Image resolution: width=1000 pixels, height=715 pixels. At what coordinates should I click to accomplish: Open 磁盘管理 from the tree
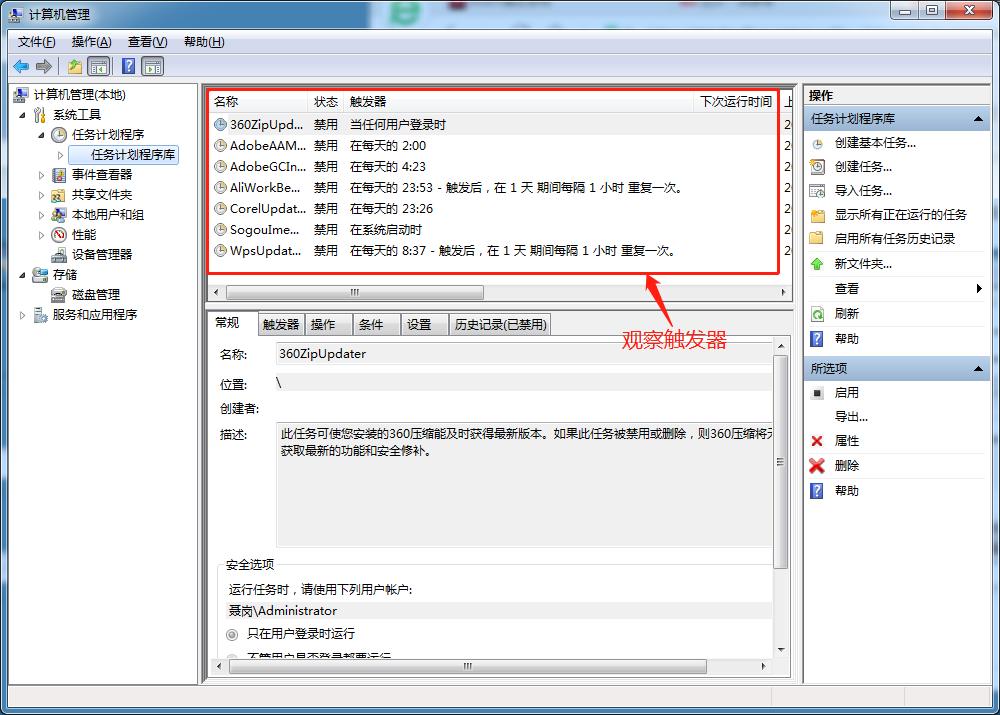(96, 295)
